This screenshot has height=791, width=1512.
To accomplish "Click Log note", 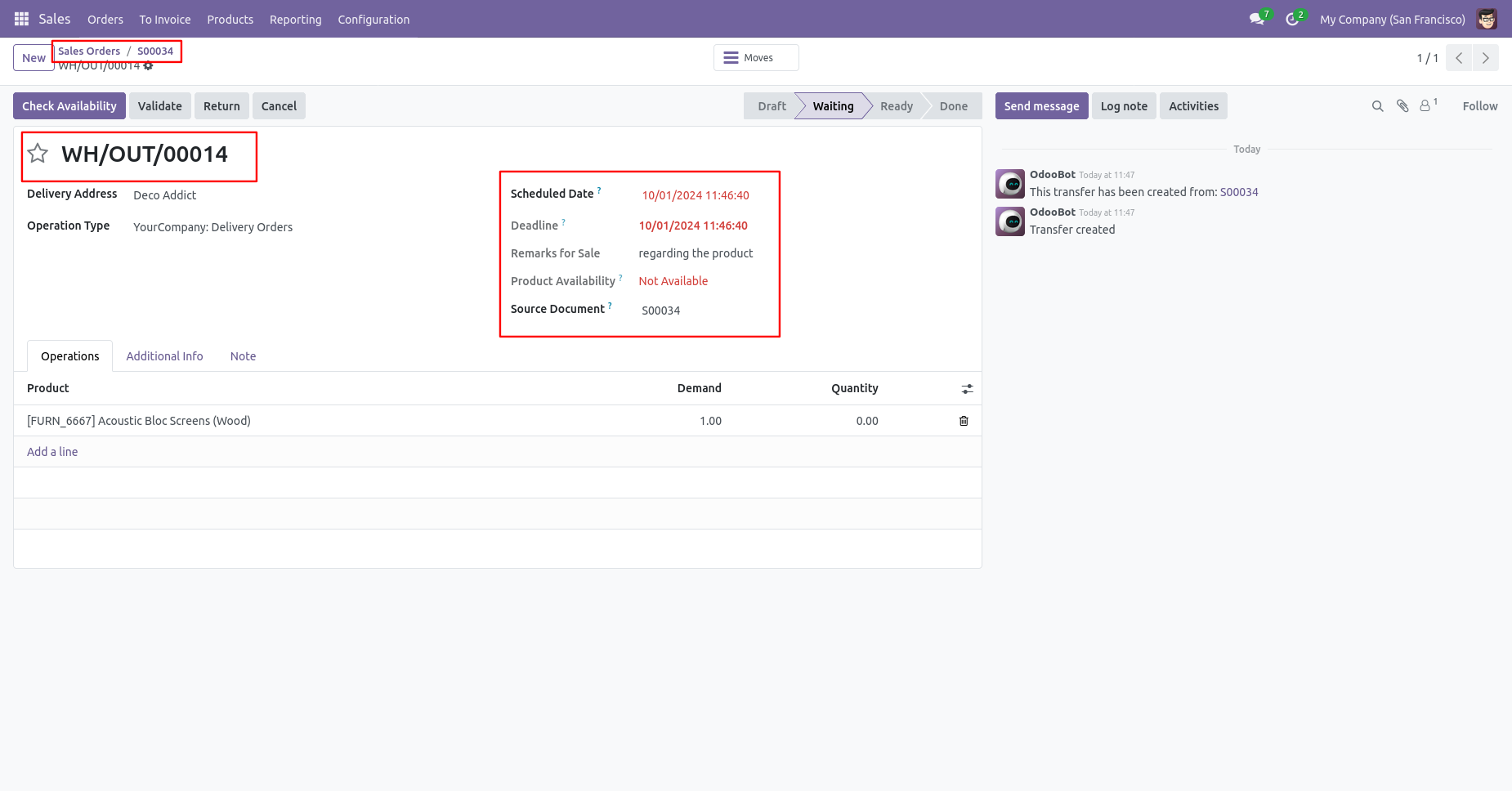I will pos(1124,106).
